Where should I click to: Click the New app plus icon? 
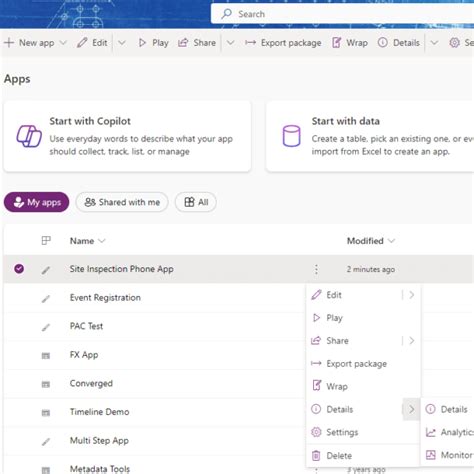click(x=9, y=43)
